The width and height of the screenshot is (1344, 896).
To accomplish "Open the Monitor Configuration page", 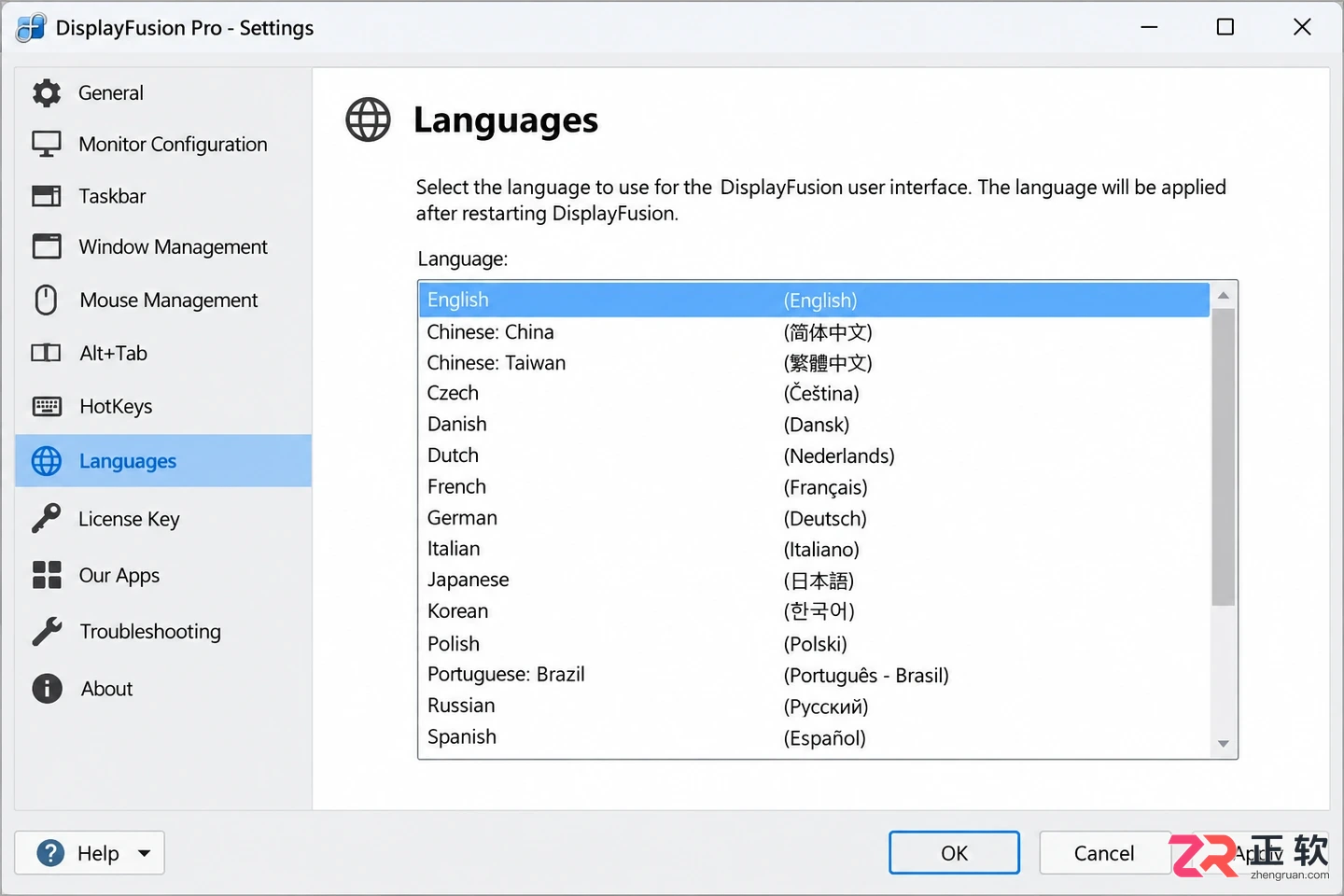I will 163,144.
